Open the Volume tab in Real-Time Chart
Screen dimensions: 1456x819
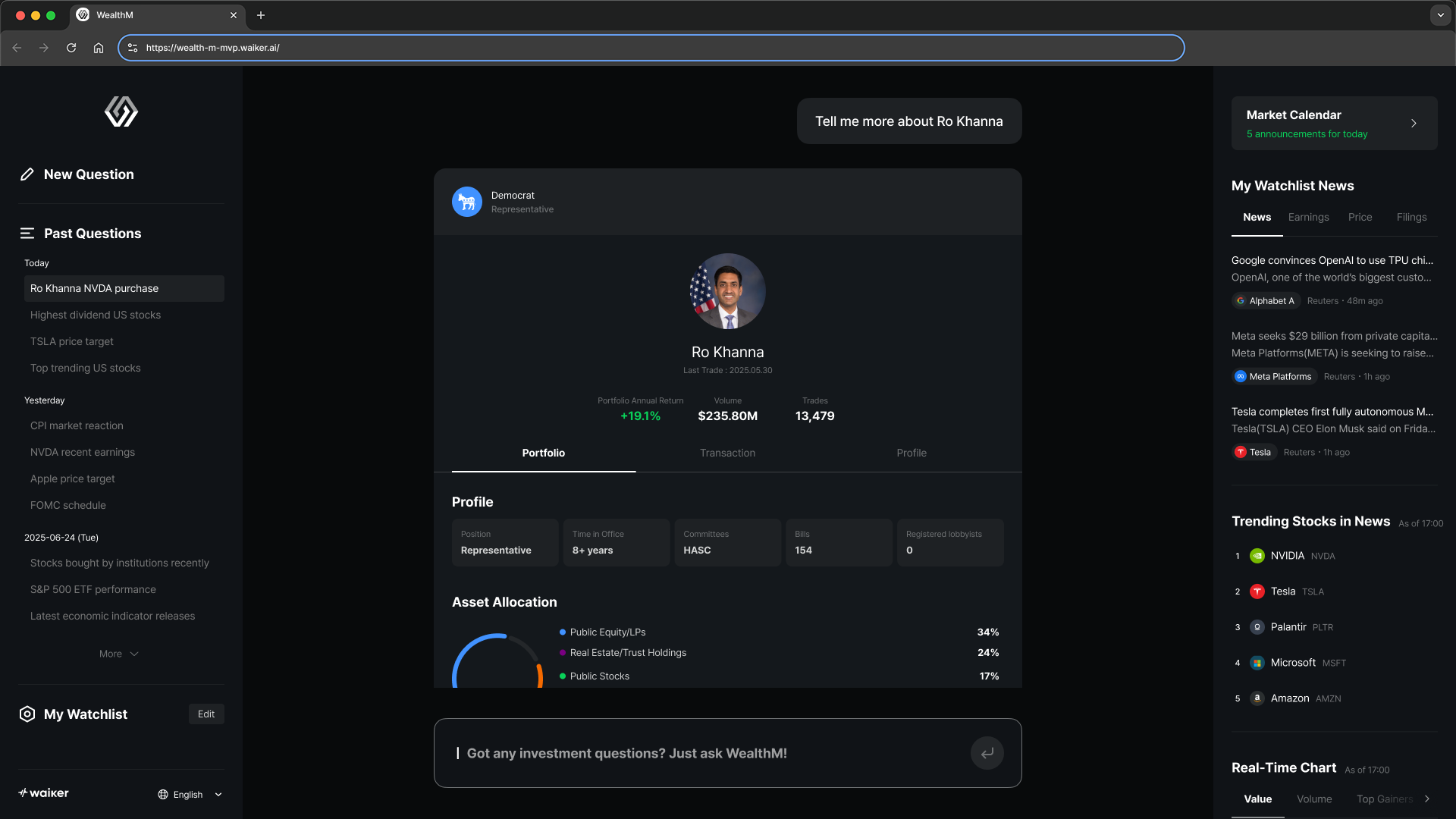pyautogui.click(x=1314, y=799)
